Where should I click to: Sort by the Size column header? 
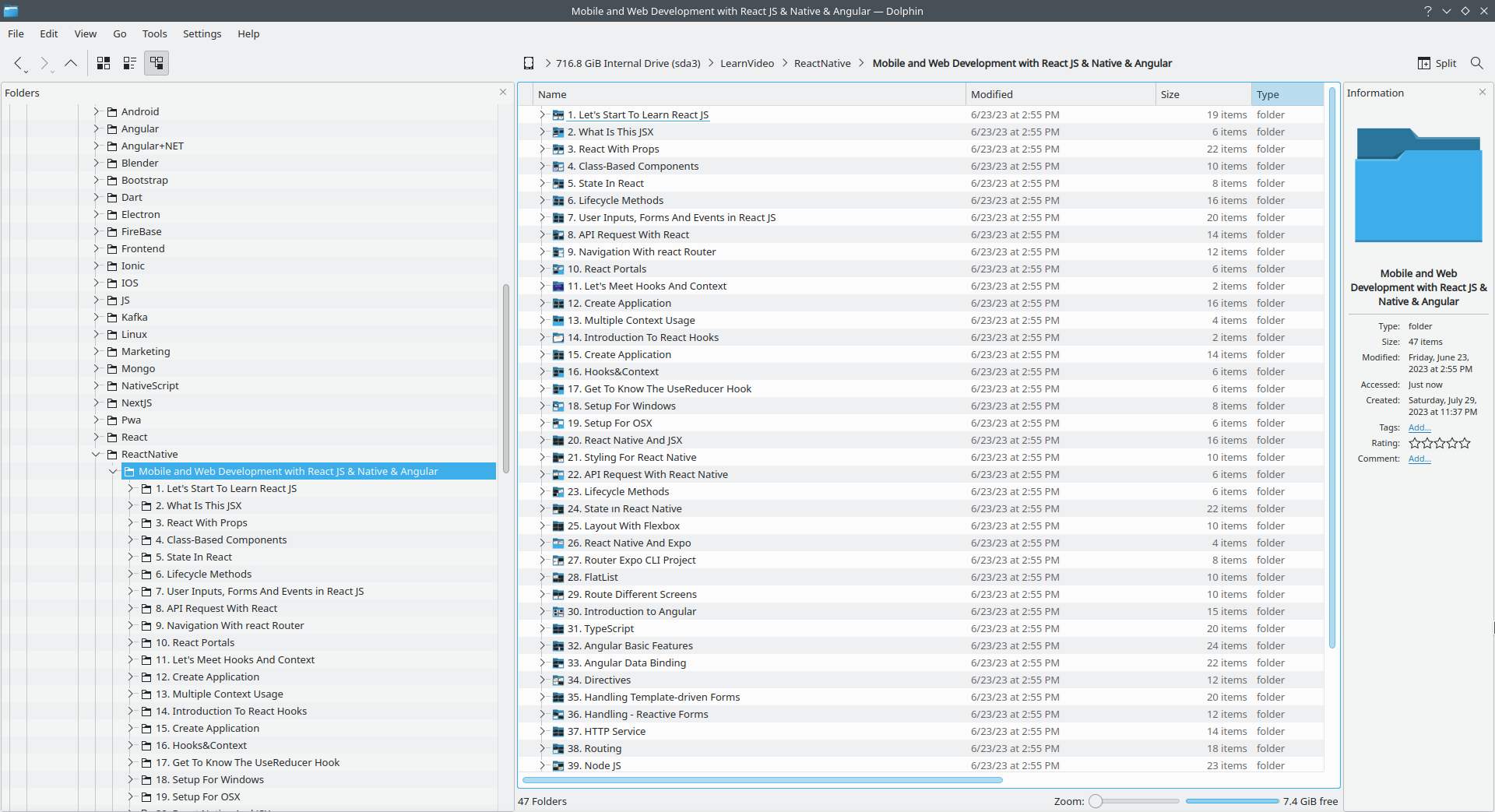click(1204, 94)
